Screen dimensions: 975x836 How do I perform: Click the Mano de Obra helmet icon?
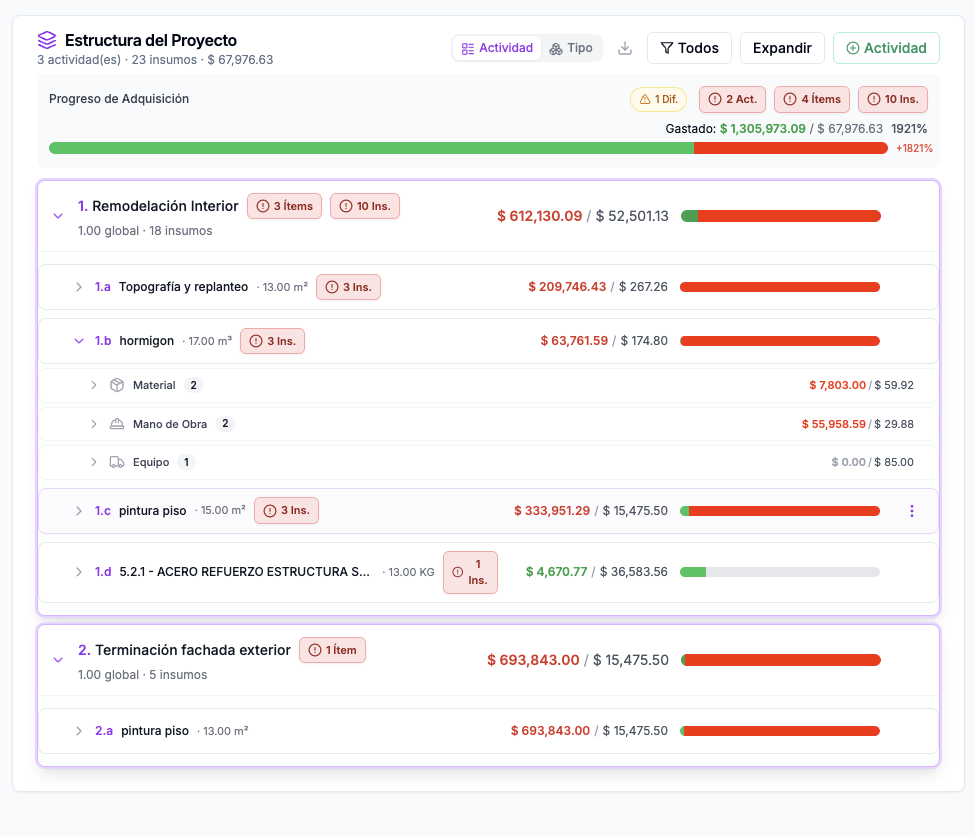pyautogui.click(x=116, y=423)
